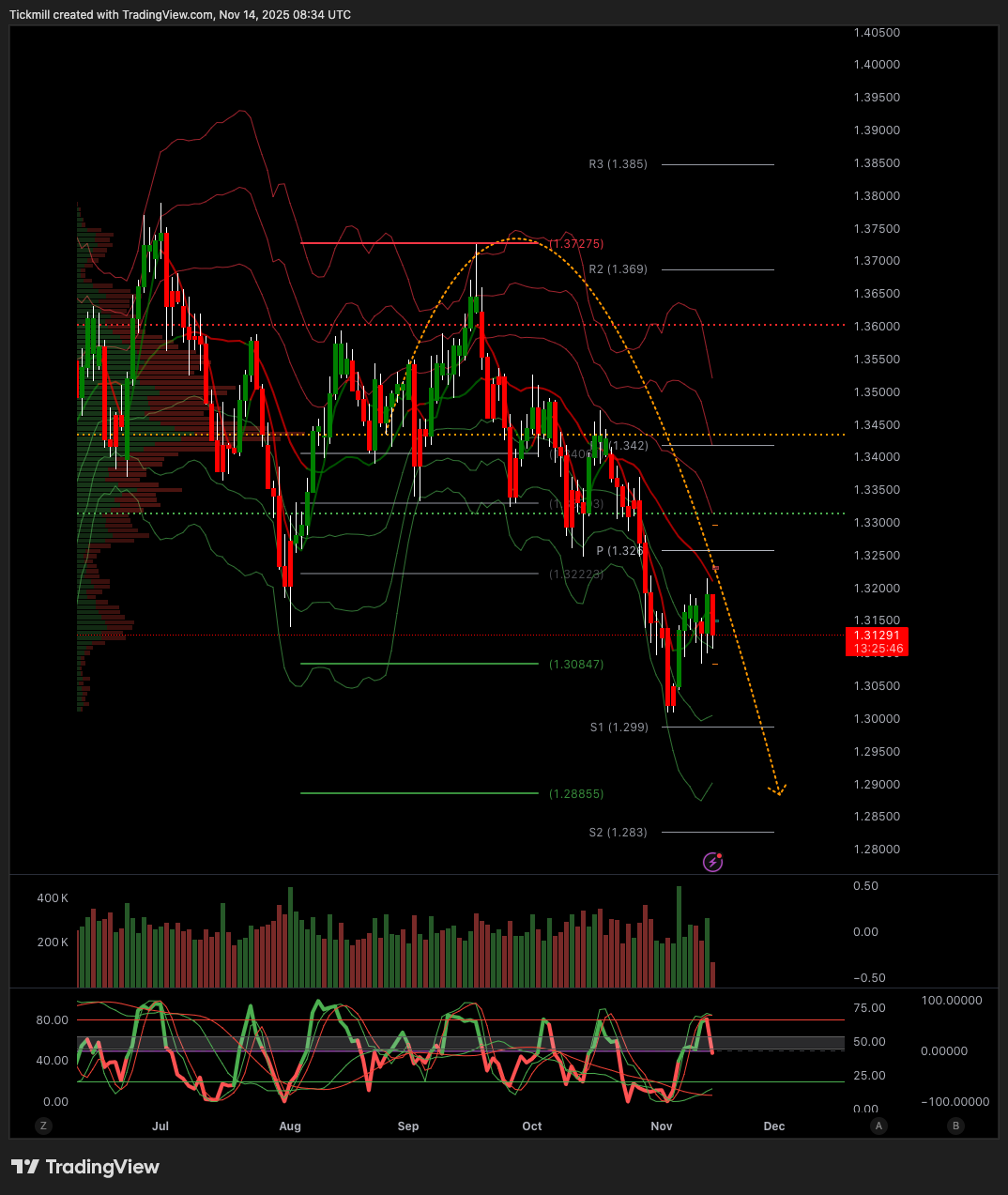Click the TradingView logo icon
This screenshot has width=1008, height=1195.
click(25, 1167)
